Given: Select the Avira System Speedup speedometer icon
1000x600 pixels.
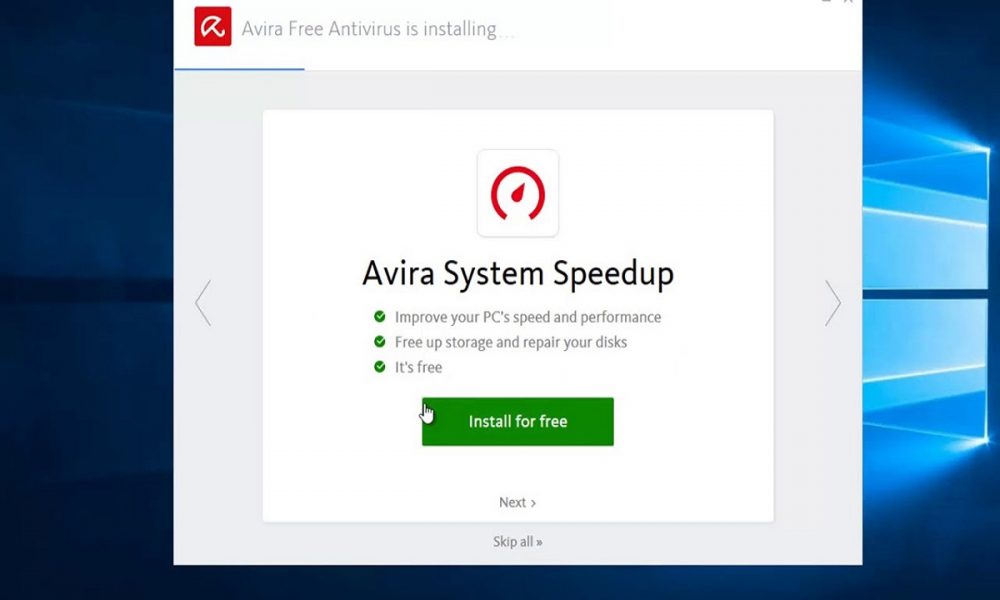Looking at the screenshot, I should point(517,193).
